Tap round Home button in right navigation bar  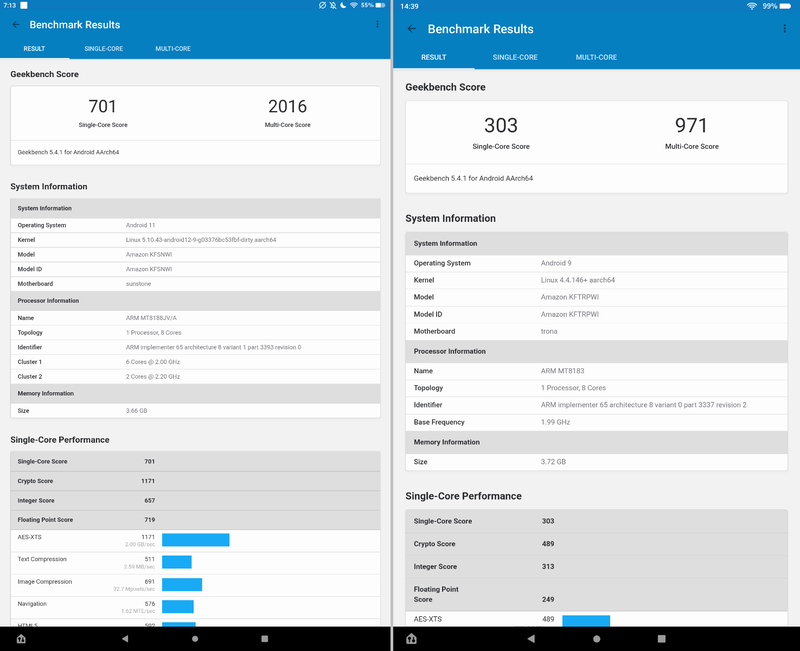click(596, 639)
